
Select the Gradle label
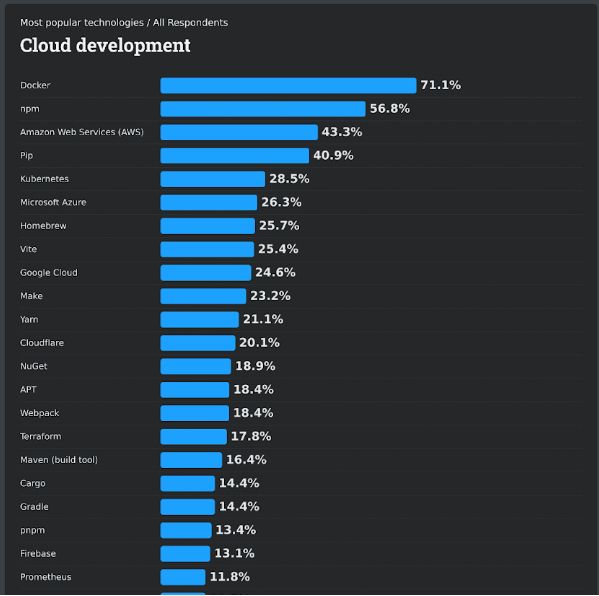point(34,507)
